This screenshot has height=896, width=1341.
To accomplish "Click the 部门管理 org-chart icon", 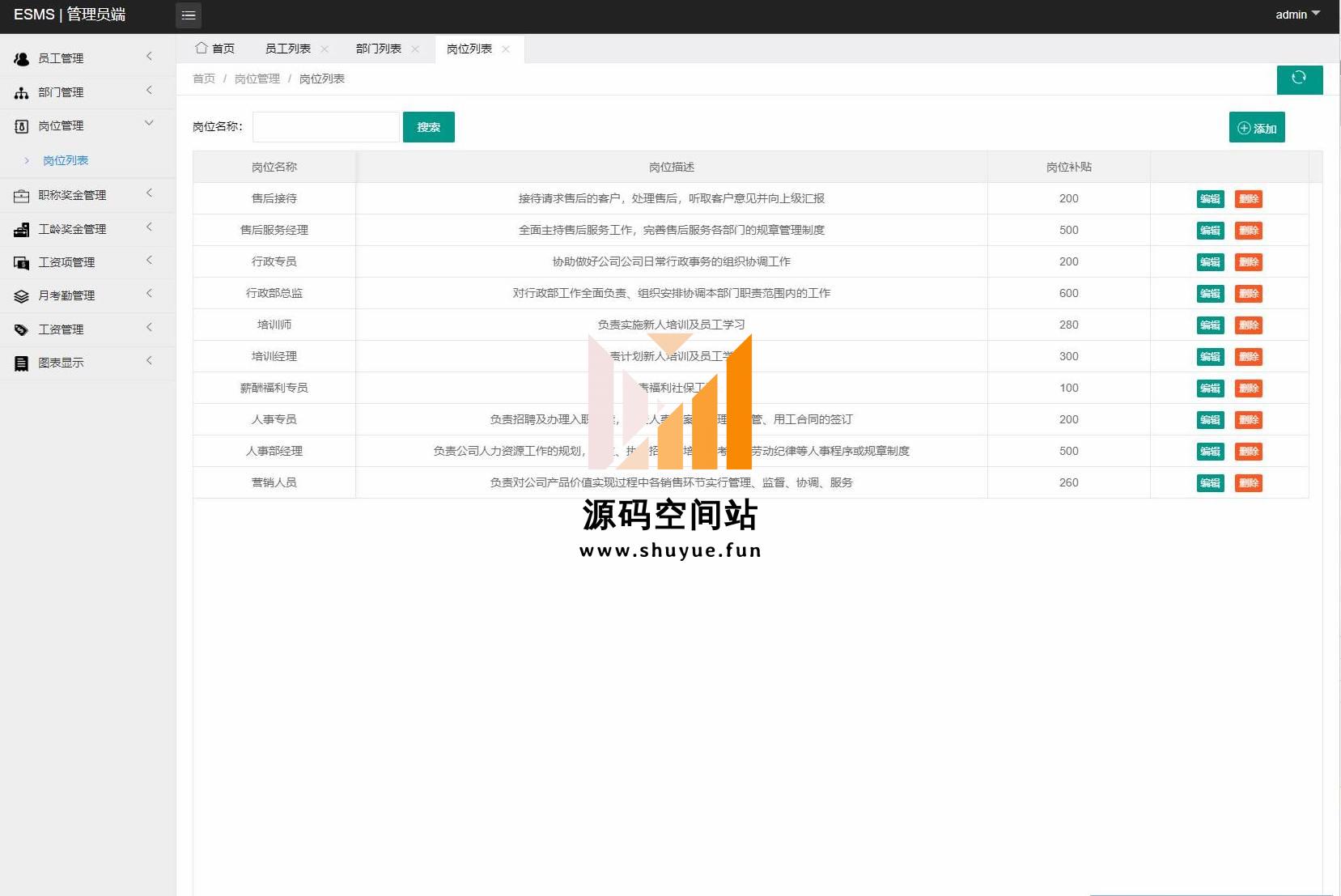I will 22,92.
